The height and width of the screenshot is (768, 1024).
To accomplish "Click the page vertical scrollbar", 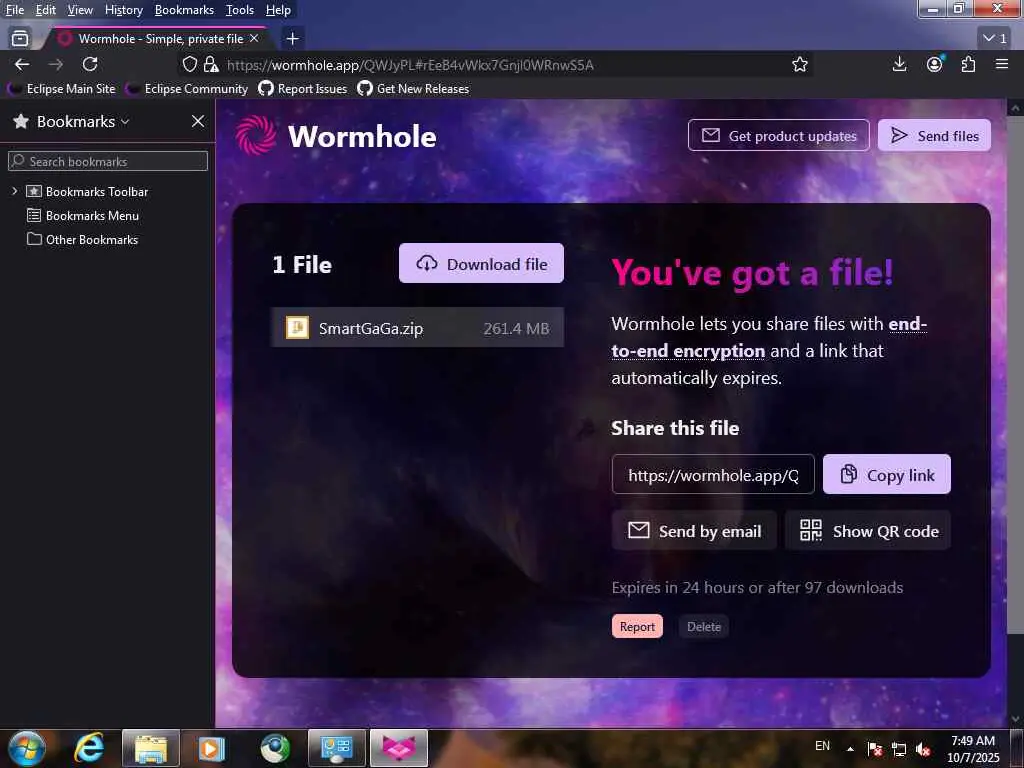I will click(x=1015, y=375).
